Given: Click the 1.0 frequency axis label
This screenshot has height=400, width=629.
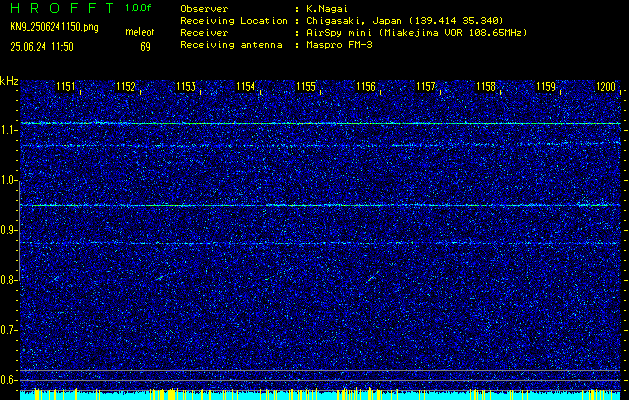Looking at the screenshot, I should coord(8,181).
